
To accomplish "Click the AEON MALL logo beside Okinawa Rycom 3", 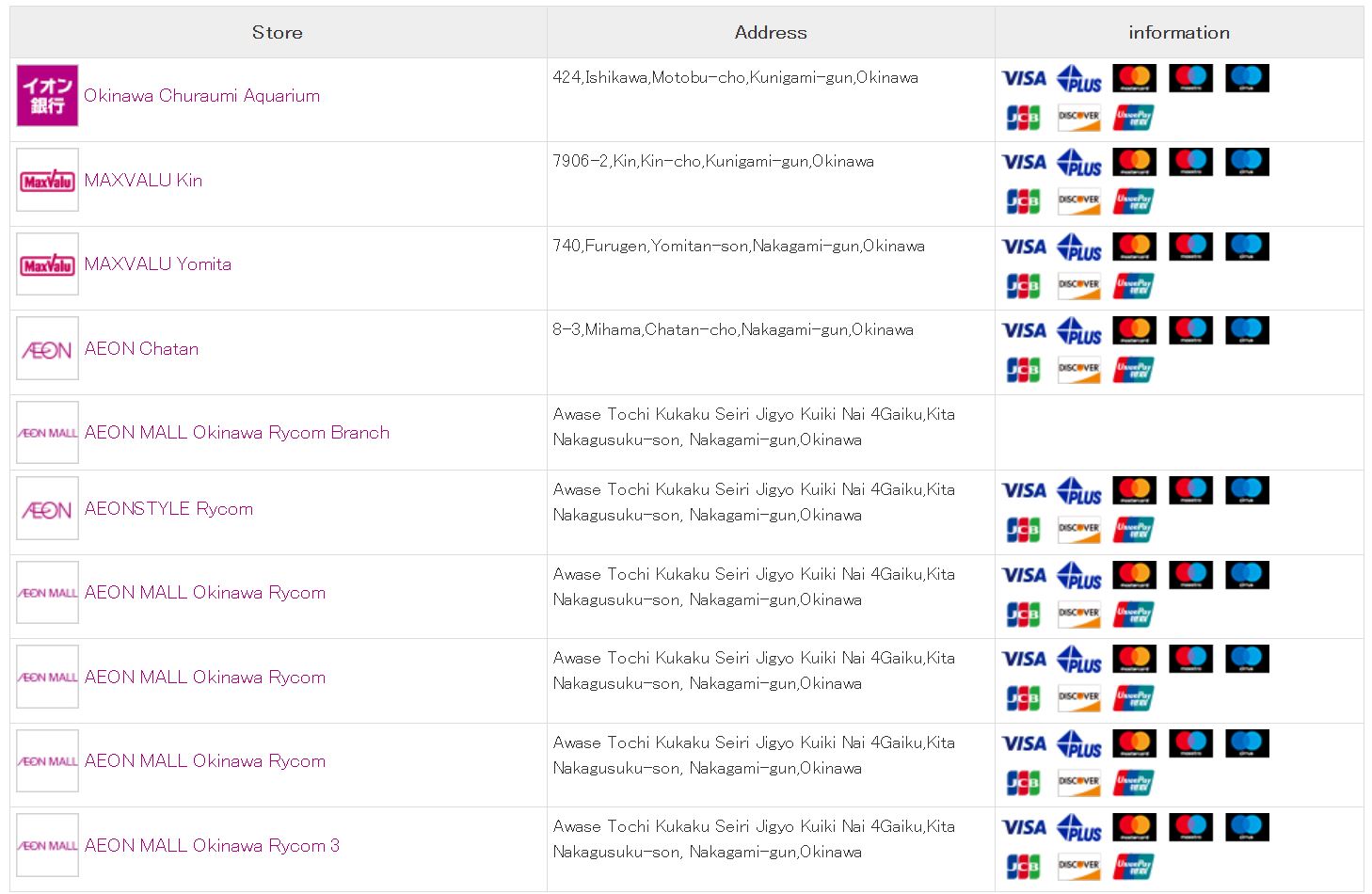I will (47, 845).
